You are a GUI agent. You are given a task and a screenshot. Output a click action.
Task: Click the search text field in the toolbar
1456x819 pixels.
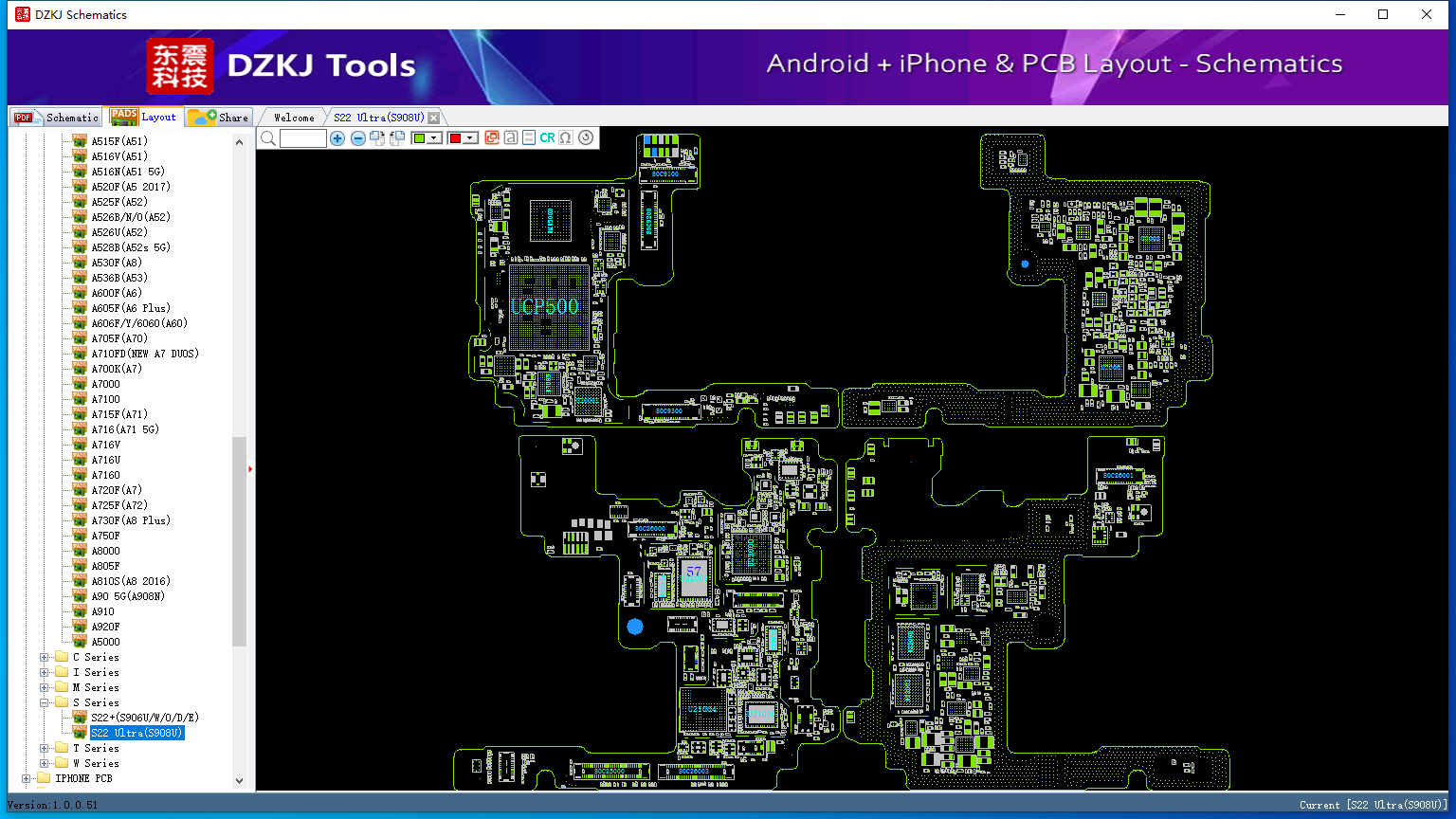303,138
